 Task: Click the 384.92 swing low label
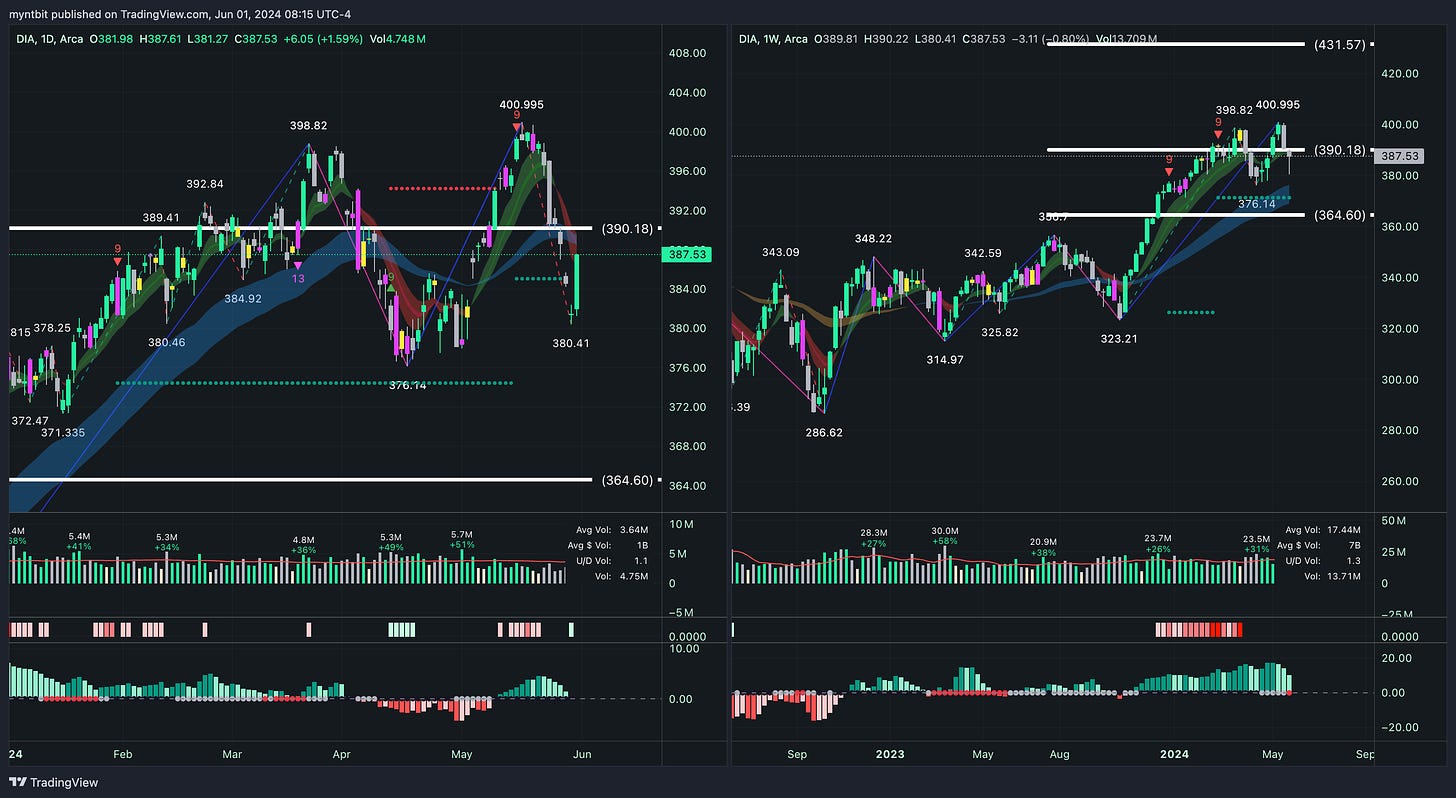pos(243,298)
